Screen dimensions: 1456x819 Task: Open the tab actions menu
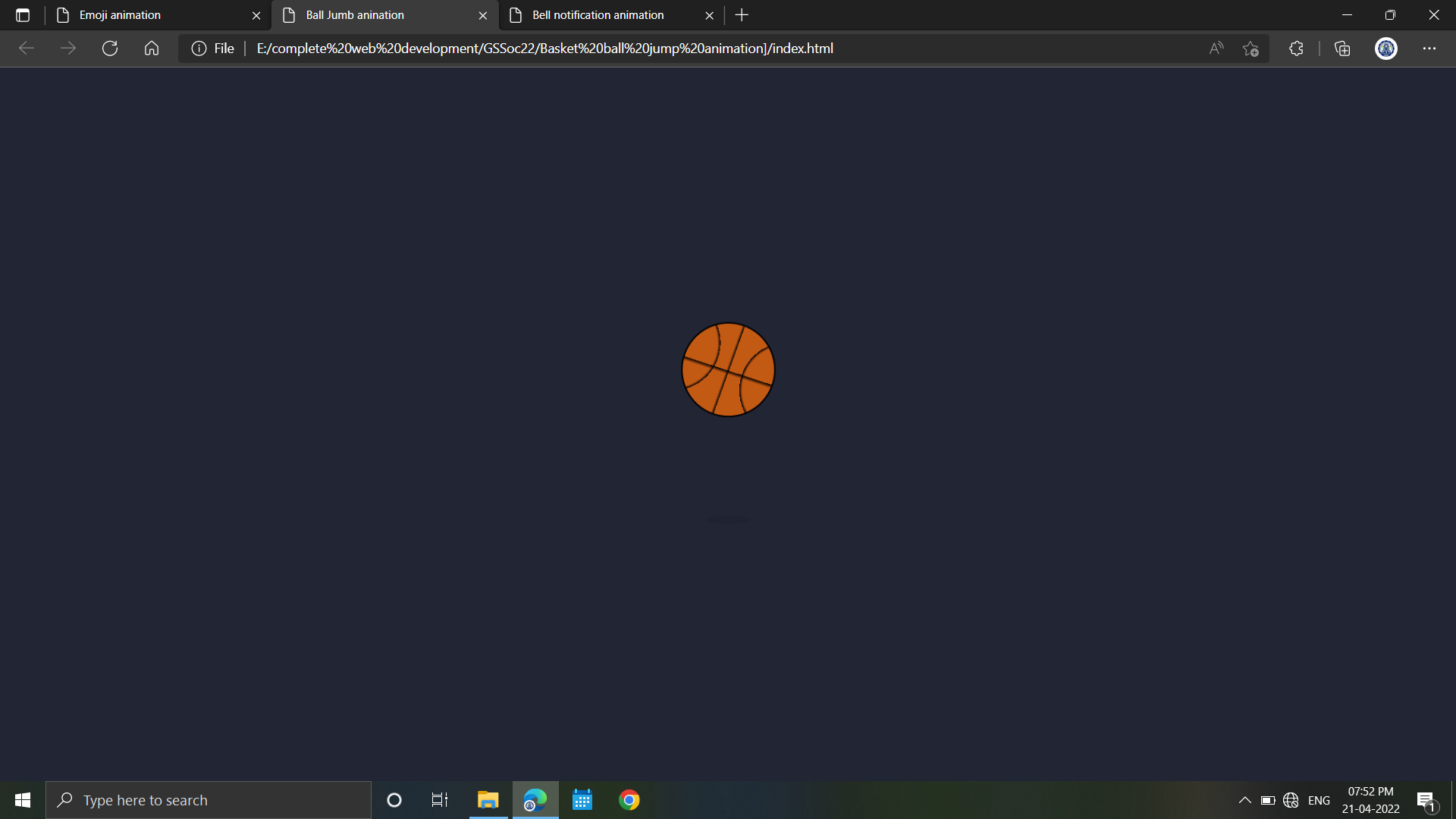click(x=23, y=14)
